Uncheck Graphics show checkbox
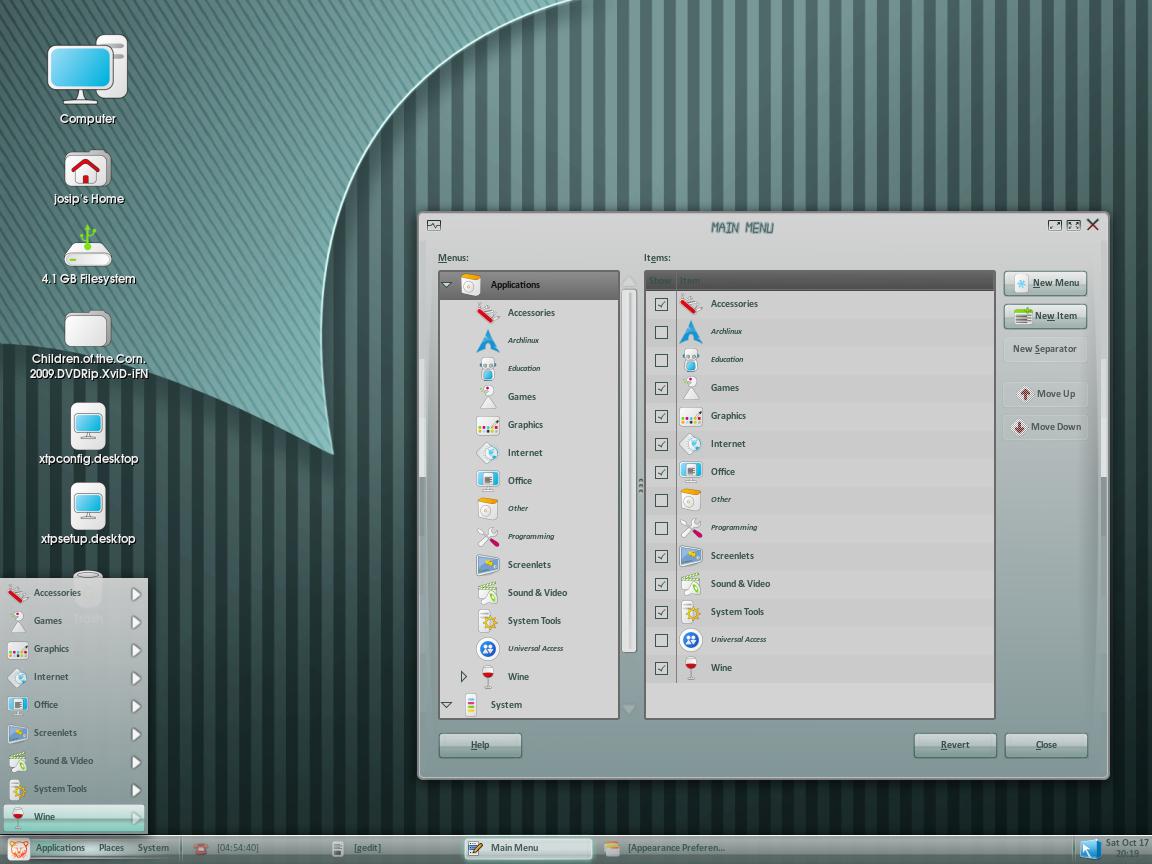Image resolution: width=1152 pixels, height=864 pixels. tap(661, 416)
